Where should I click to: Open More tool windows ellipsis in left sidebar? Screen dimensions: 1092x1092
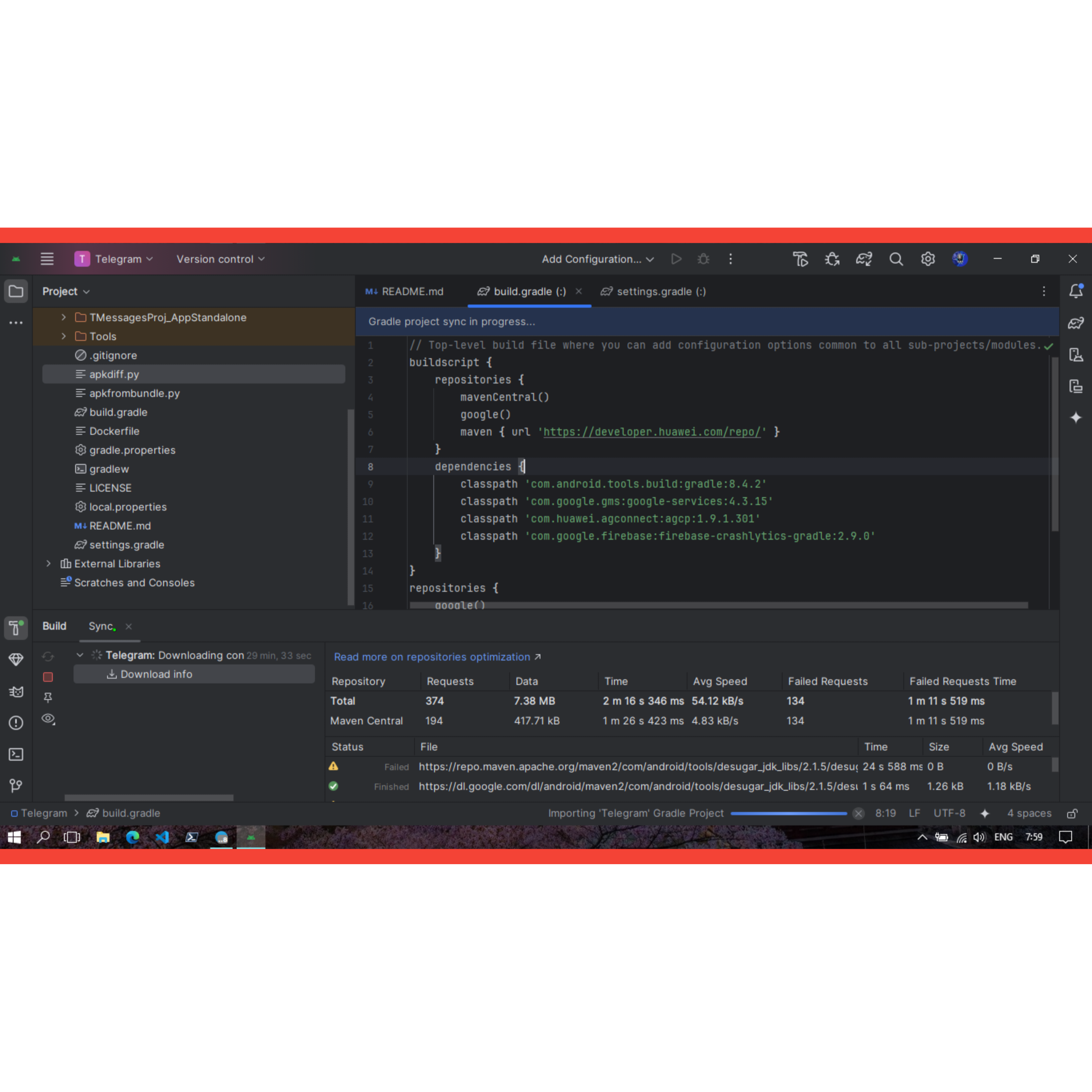[16, 323]
